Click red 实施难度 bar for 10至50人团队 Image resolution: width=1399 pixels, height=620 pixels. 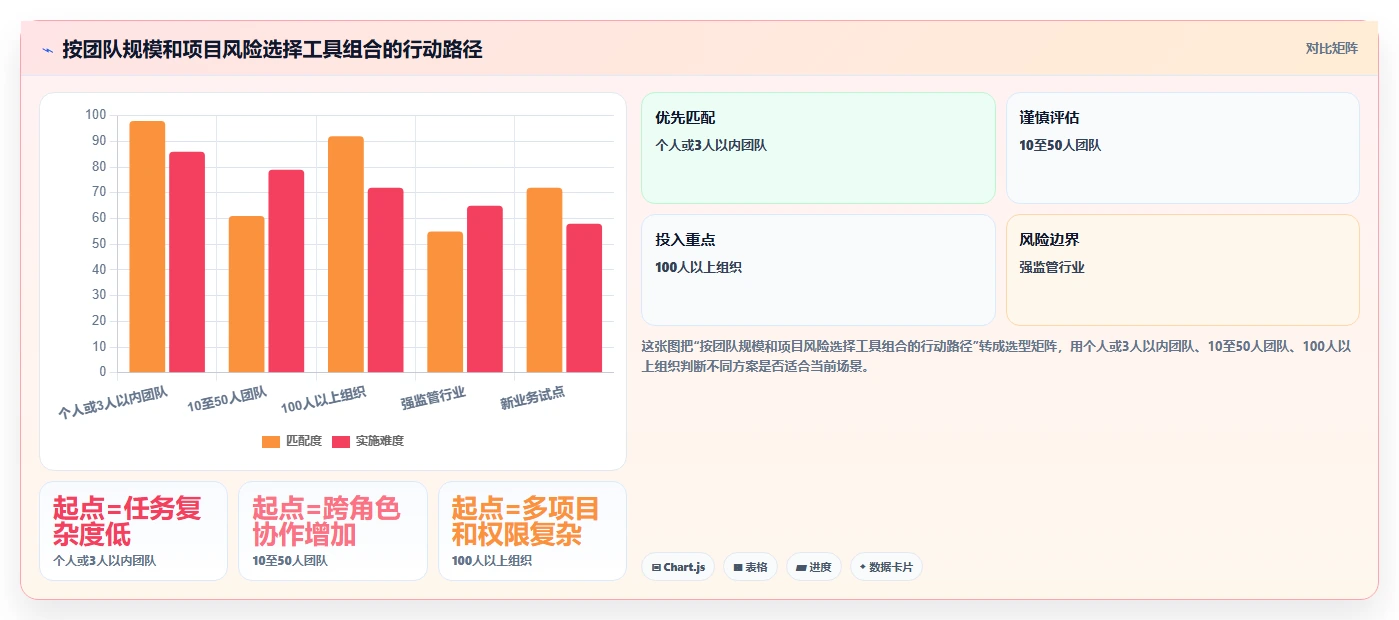286,271
